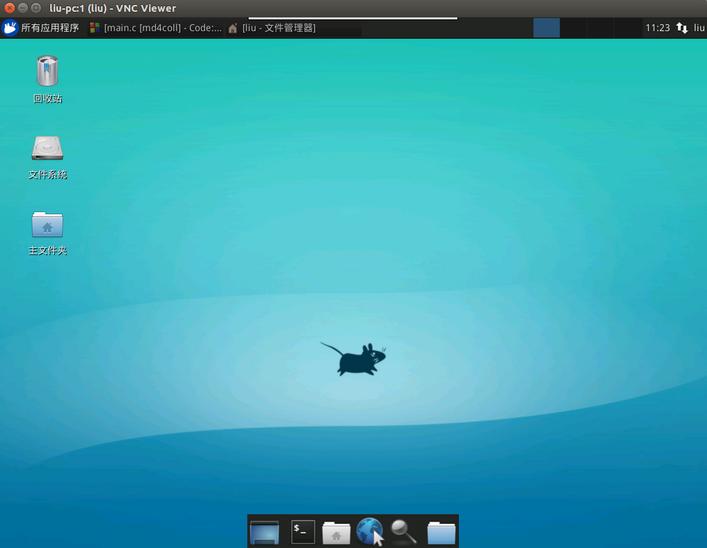The image size is (707, 548).
Task: Click the Xfce mouse-head menu logo
Action: (9, 28)
